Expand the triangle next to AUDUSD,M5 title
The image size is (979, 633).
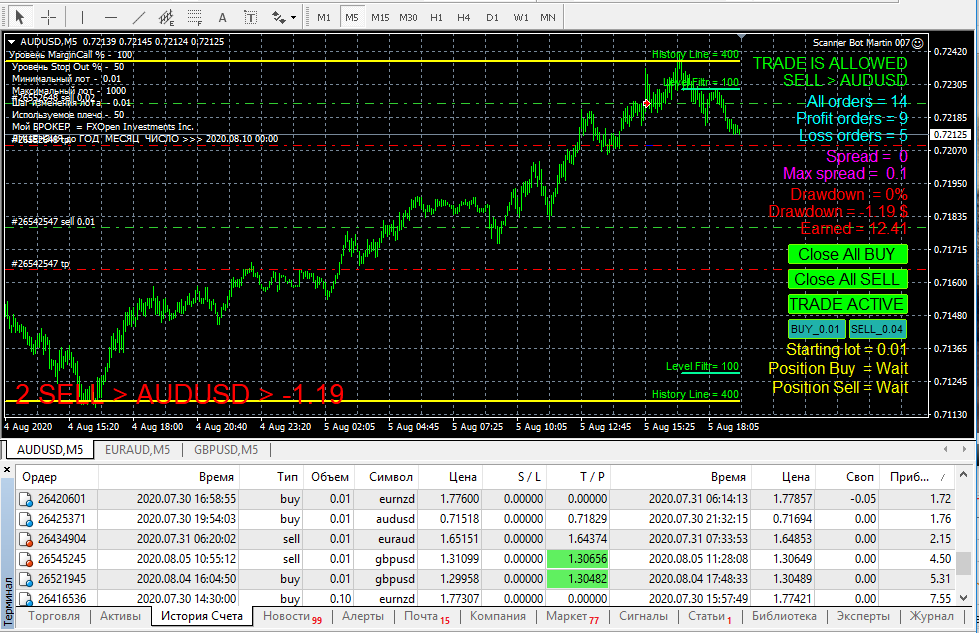click(x=11, y=41)
